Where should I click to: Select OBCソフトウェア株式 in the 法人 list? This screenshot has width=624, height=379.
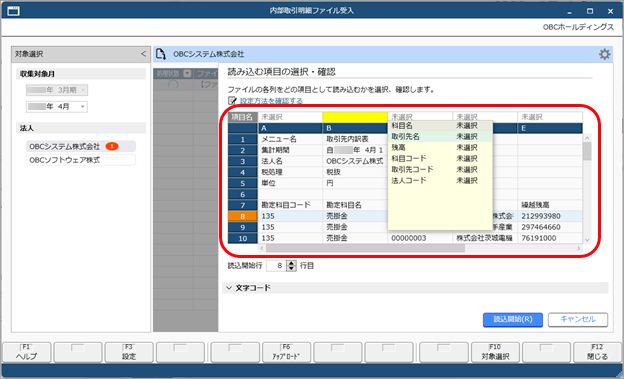(81, 160)
